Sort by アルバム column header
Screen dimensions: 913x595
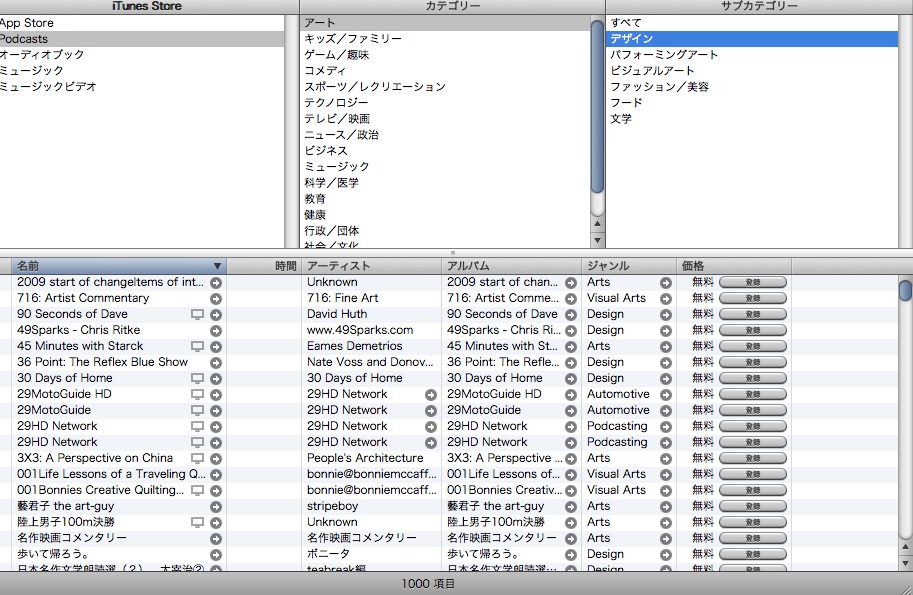click(512, 266)
